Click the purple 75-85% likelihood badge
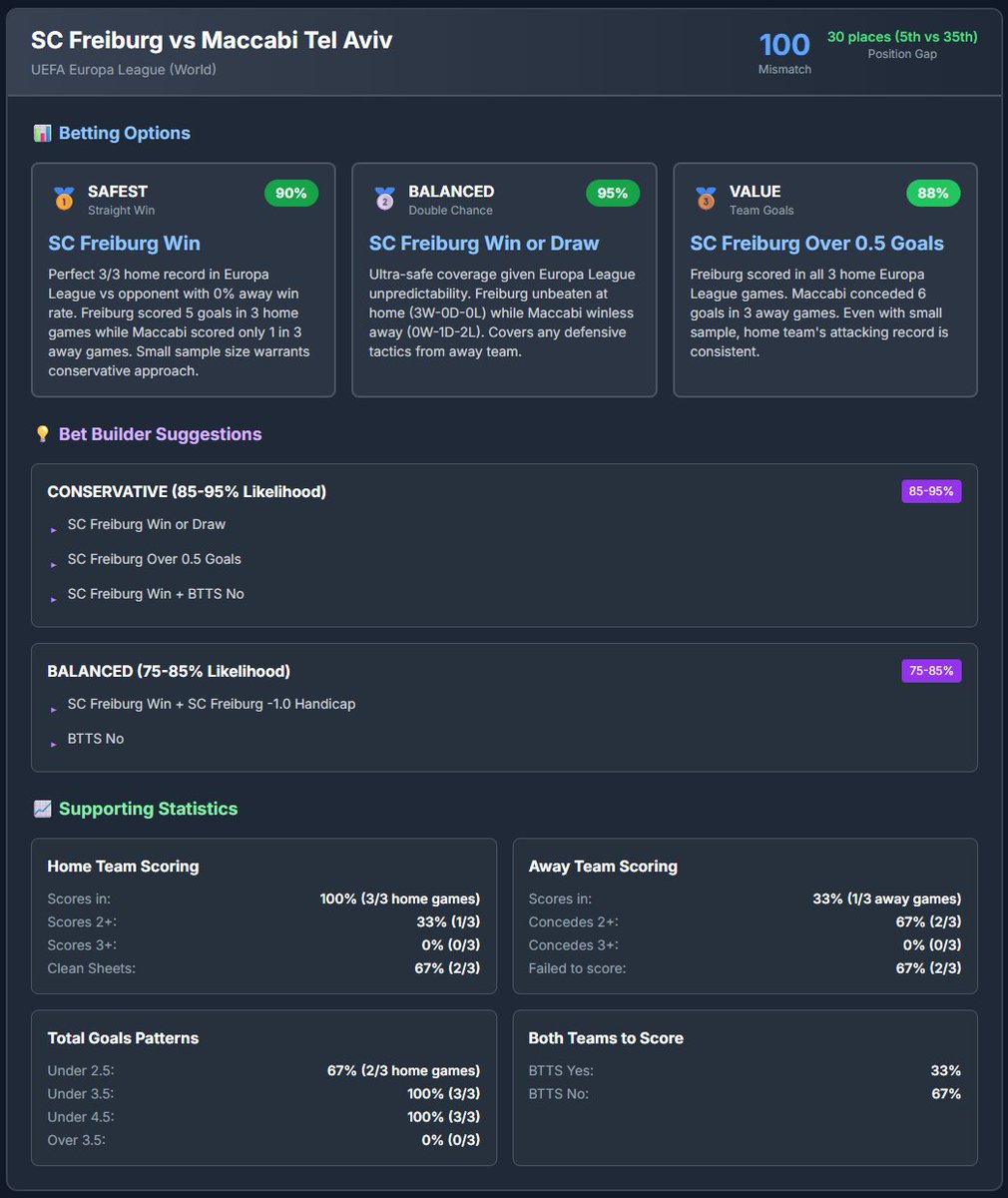Image resolution: width=1008 pixels, height=1198 pixels. (x=931, y=671)
